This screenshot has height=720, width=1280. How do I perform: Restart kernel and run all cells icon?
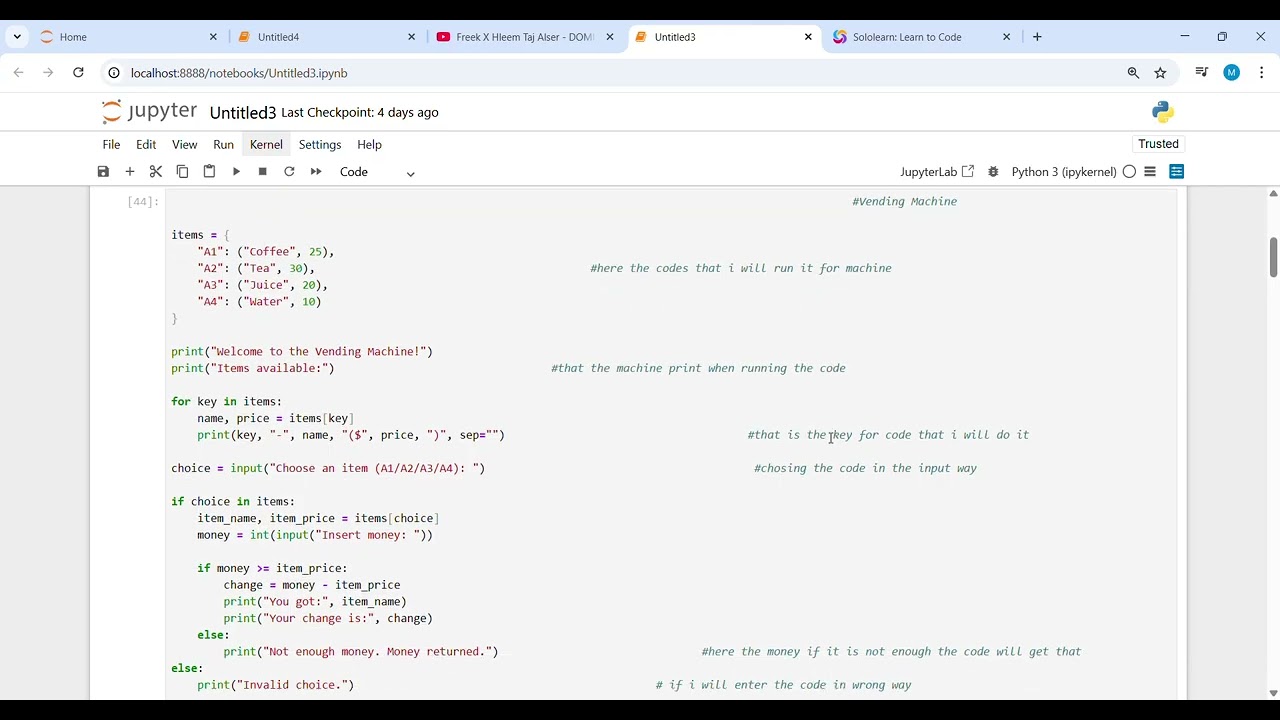tap(316, 172)
